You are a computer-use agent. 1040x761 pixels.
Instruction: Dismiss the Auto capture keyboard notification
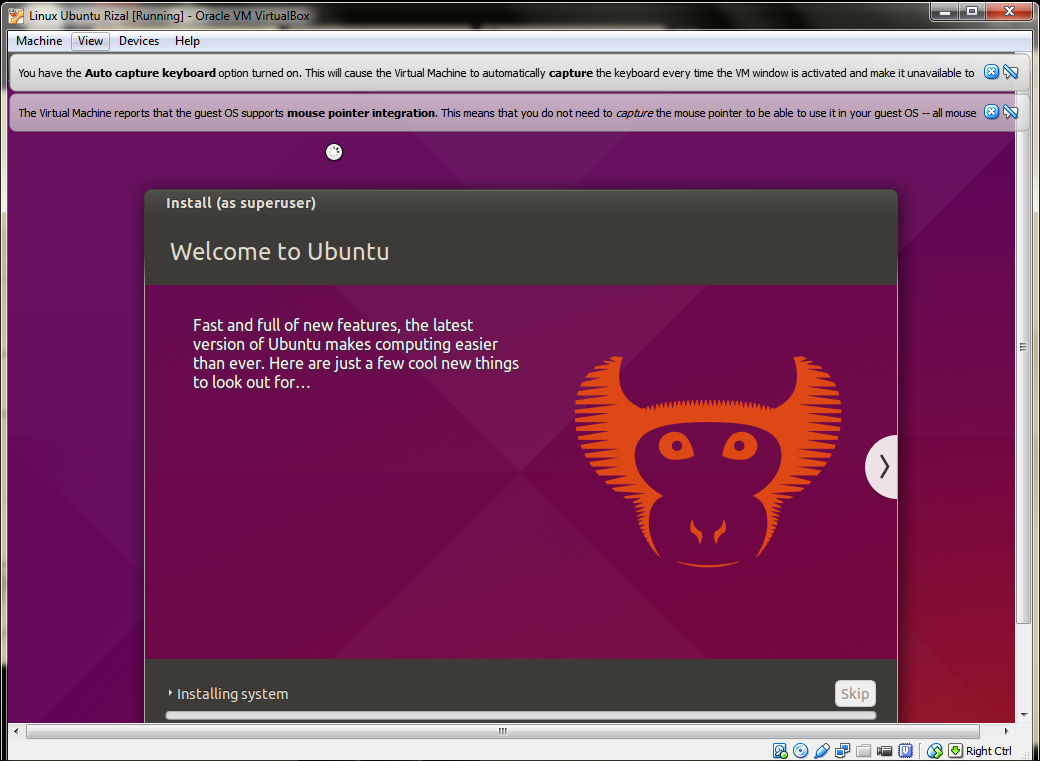(991, 72)
